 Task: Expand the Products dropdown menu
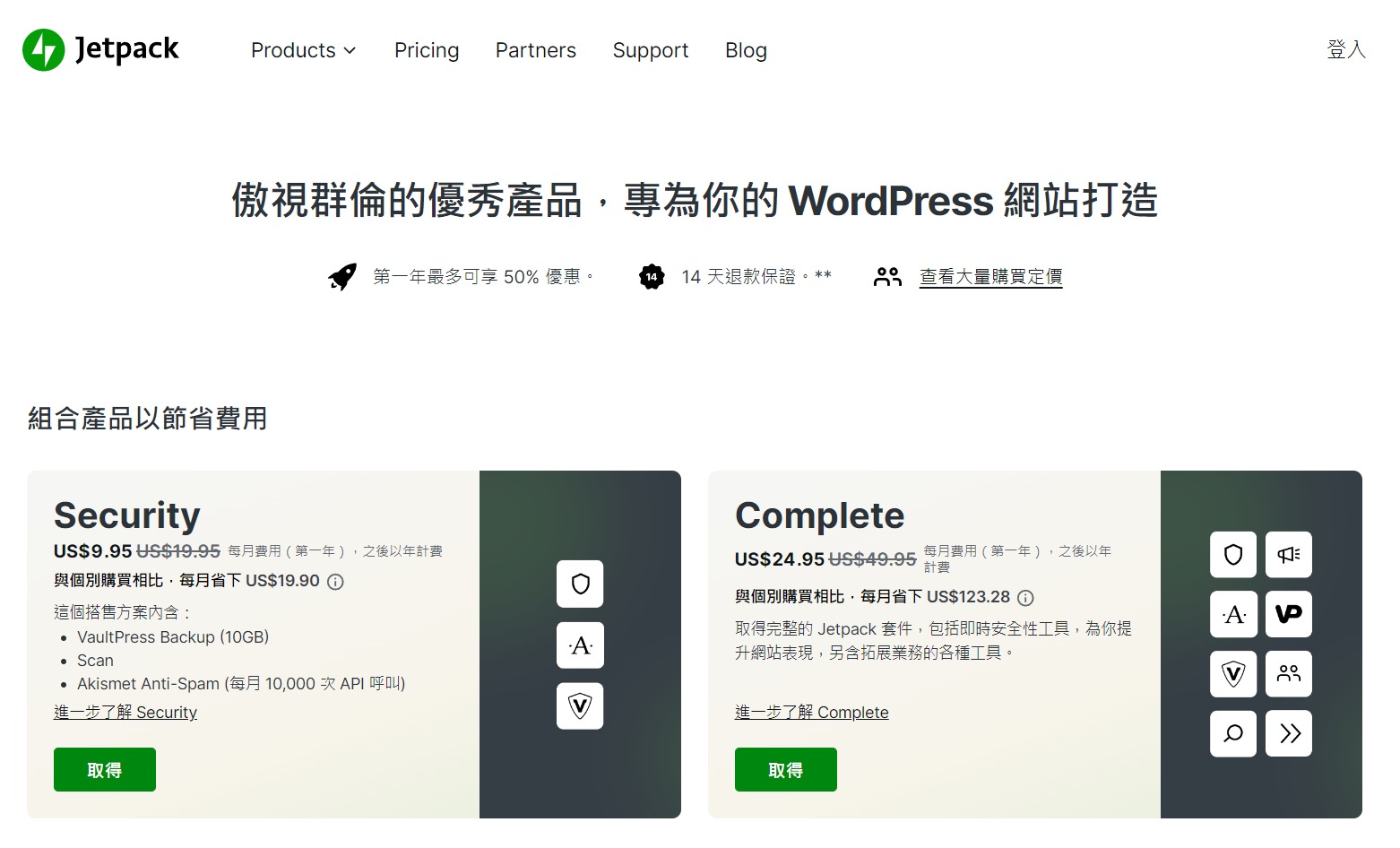tap(303, 50)
